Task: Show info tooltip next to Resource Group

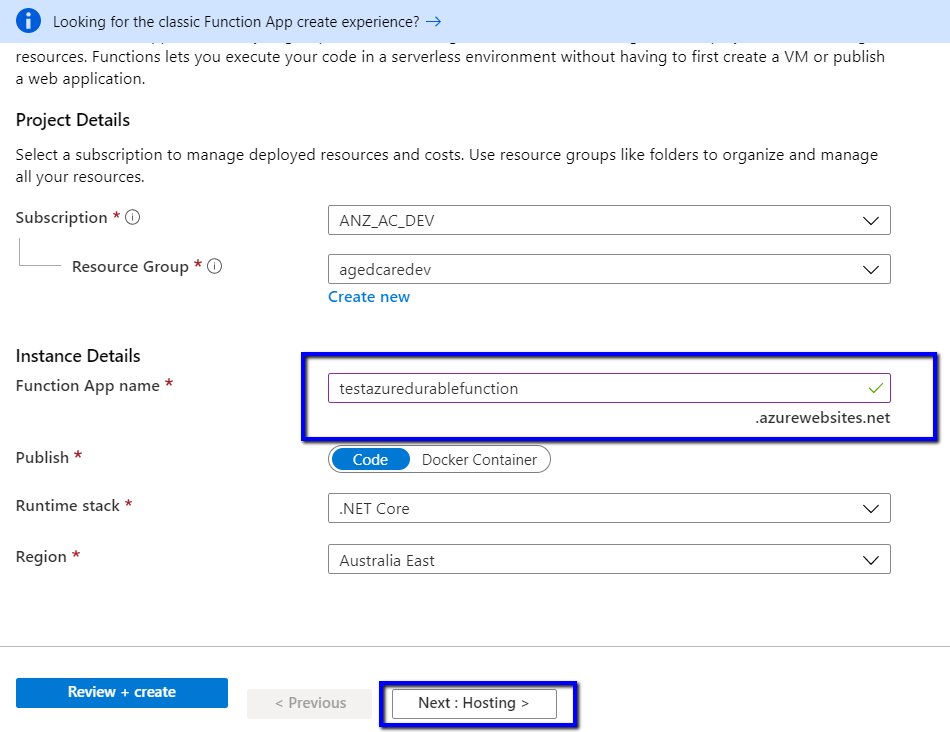Action: [214, 267]
